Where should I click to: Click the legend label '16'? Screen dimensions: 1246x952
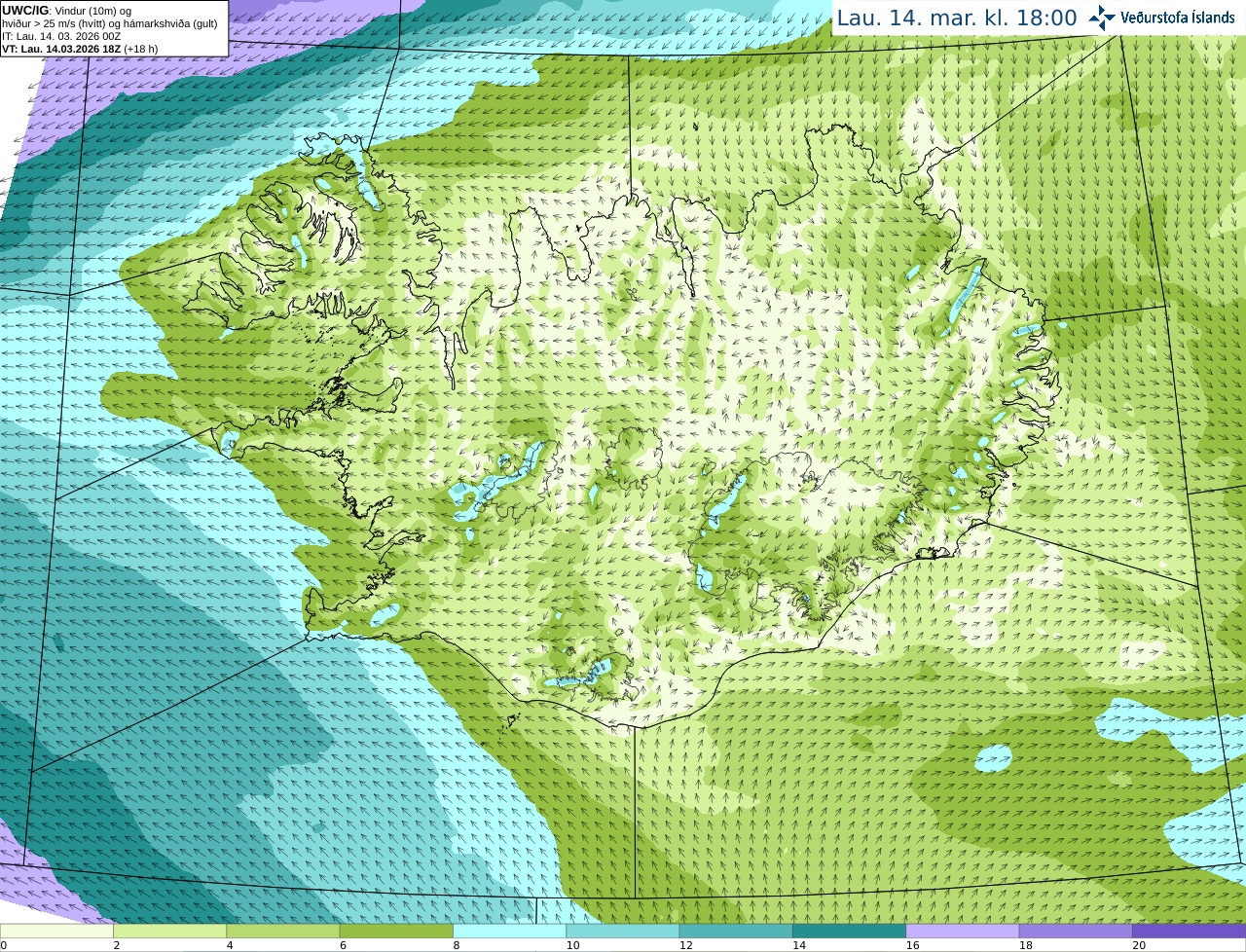(x=912, y=945)
